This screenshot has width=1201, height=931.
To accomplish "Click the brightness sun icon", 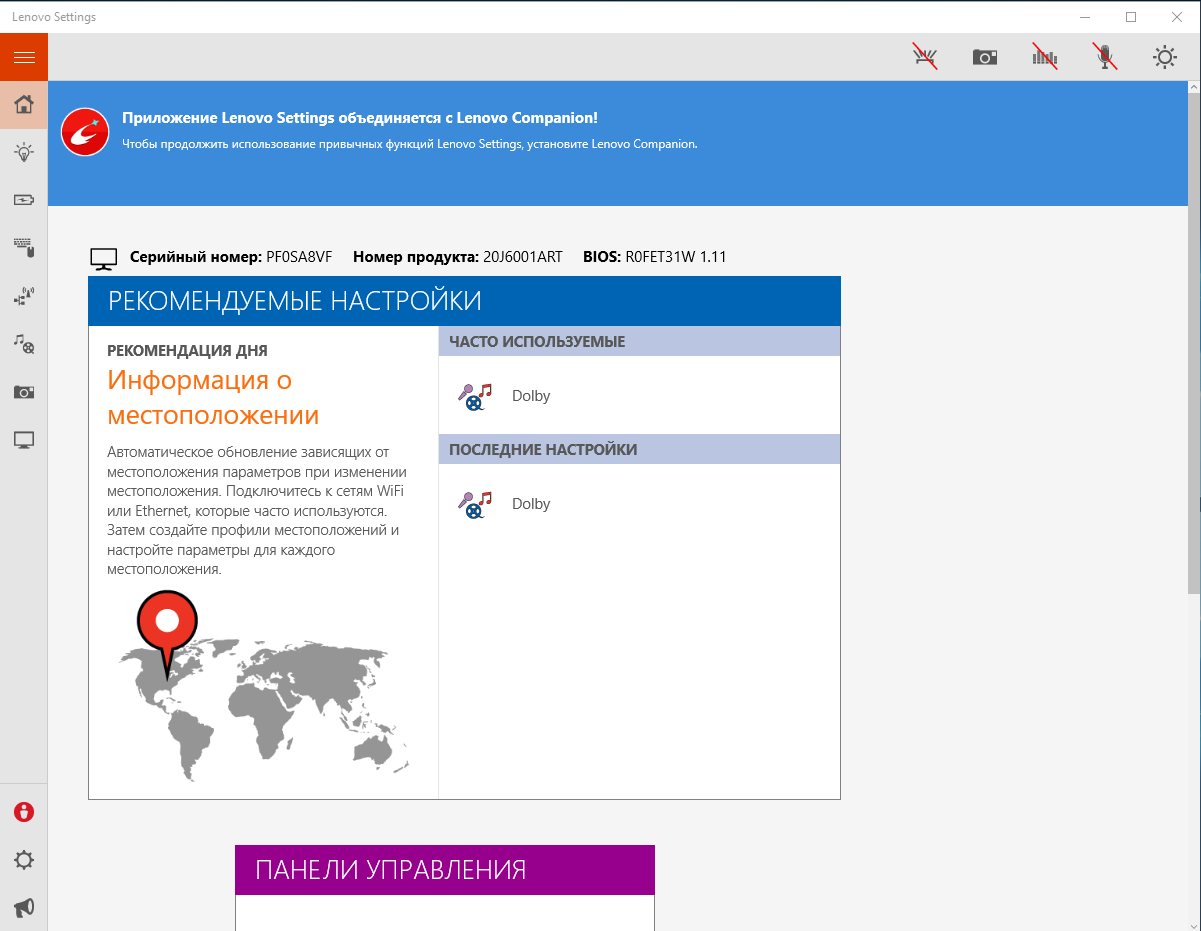I will click(1165, 57).
